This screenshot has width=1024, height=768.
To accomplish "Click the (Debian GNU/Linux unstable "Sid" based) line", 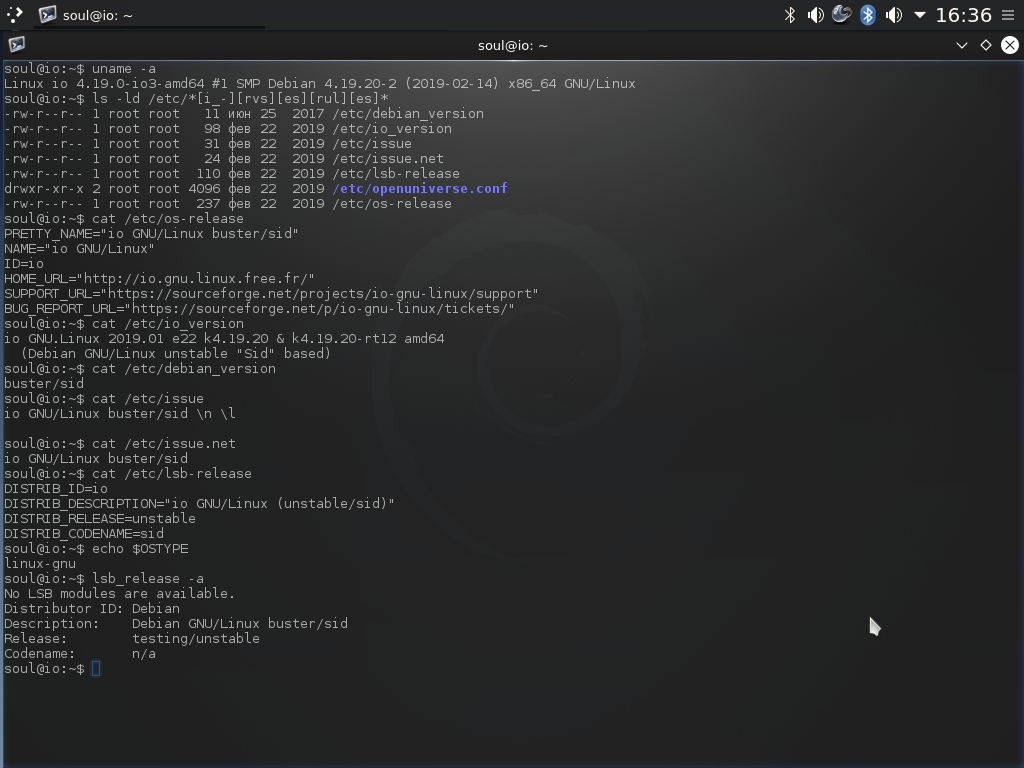I will [176, 354].
